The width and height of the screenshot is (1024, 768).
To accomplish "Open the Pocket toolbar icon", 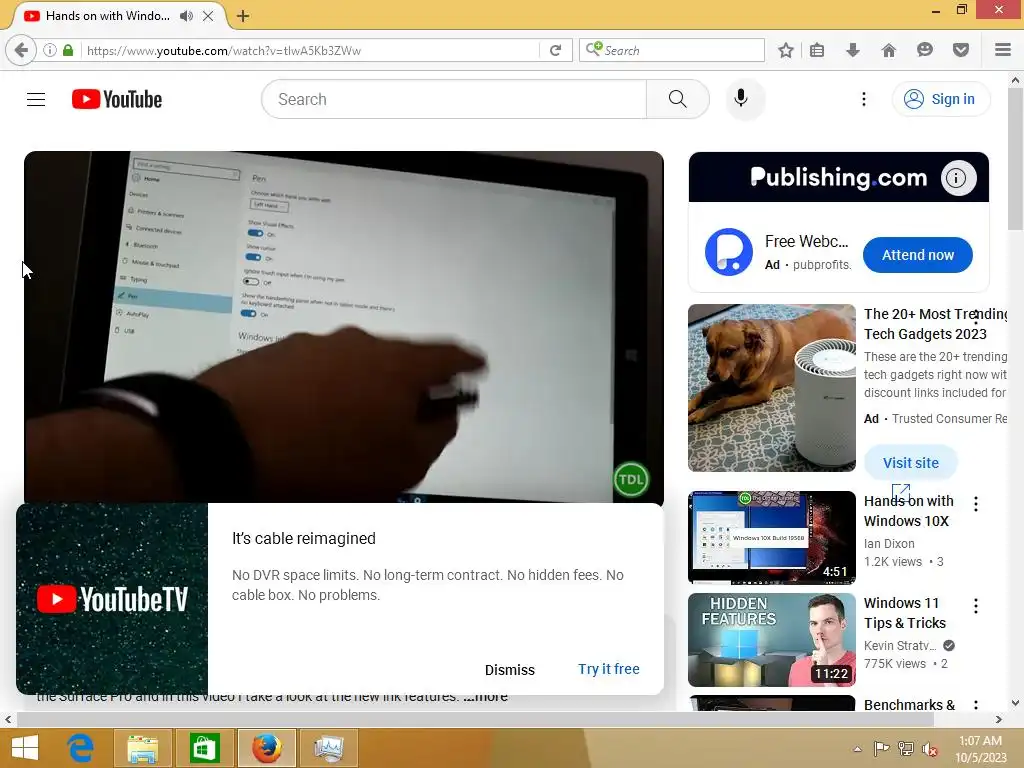I will click(960, 50).
